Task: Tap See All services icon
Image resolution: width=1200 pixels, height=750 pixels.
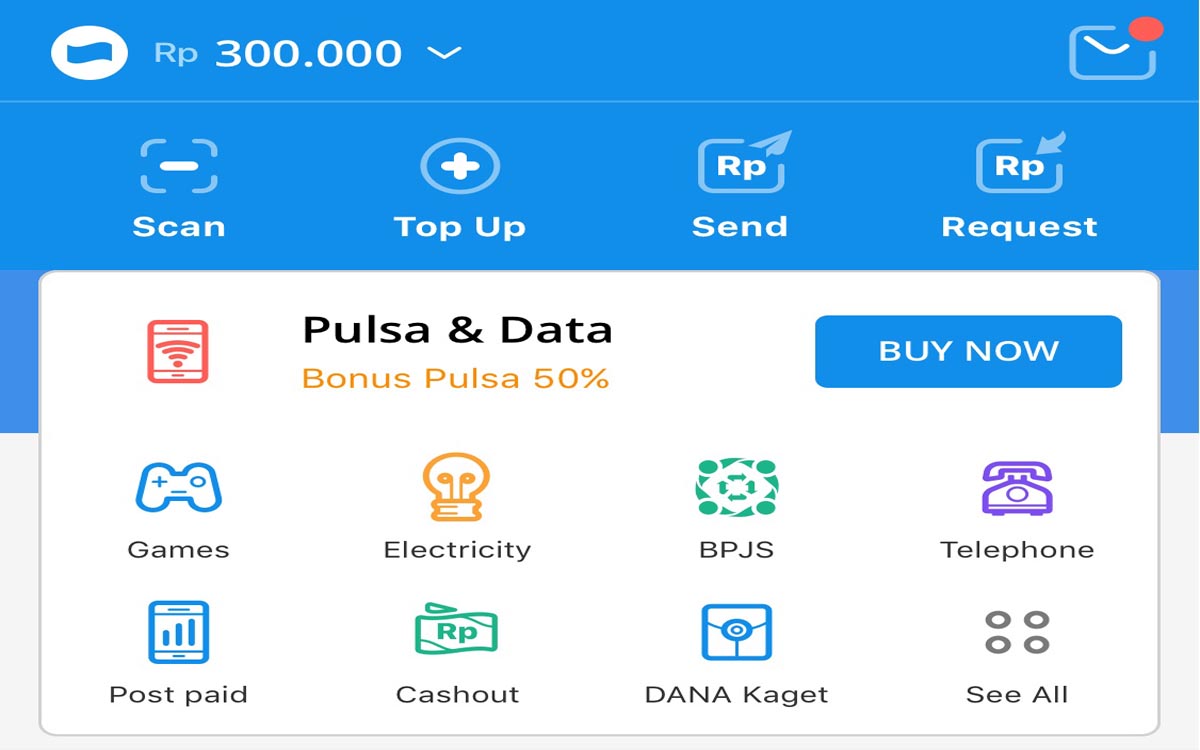Action: pos(1017,632)
